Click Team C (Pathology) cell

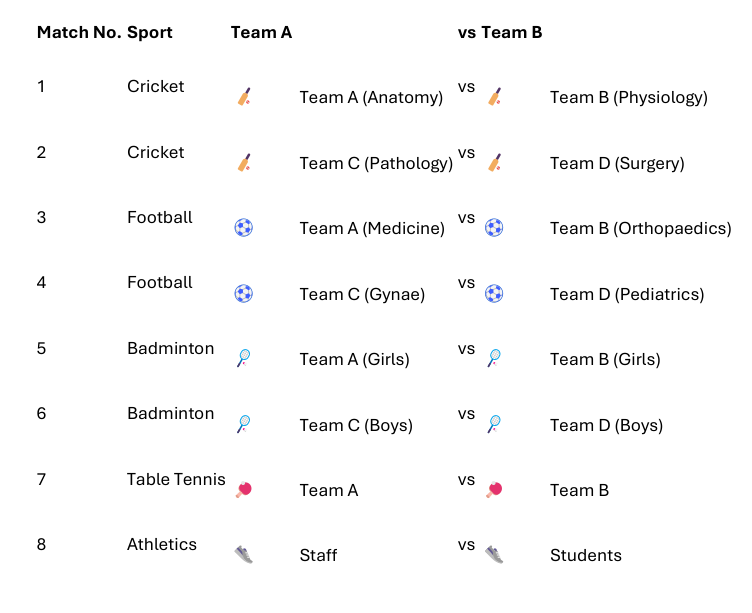point(376,164)
